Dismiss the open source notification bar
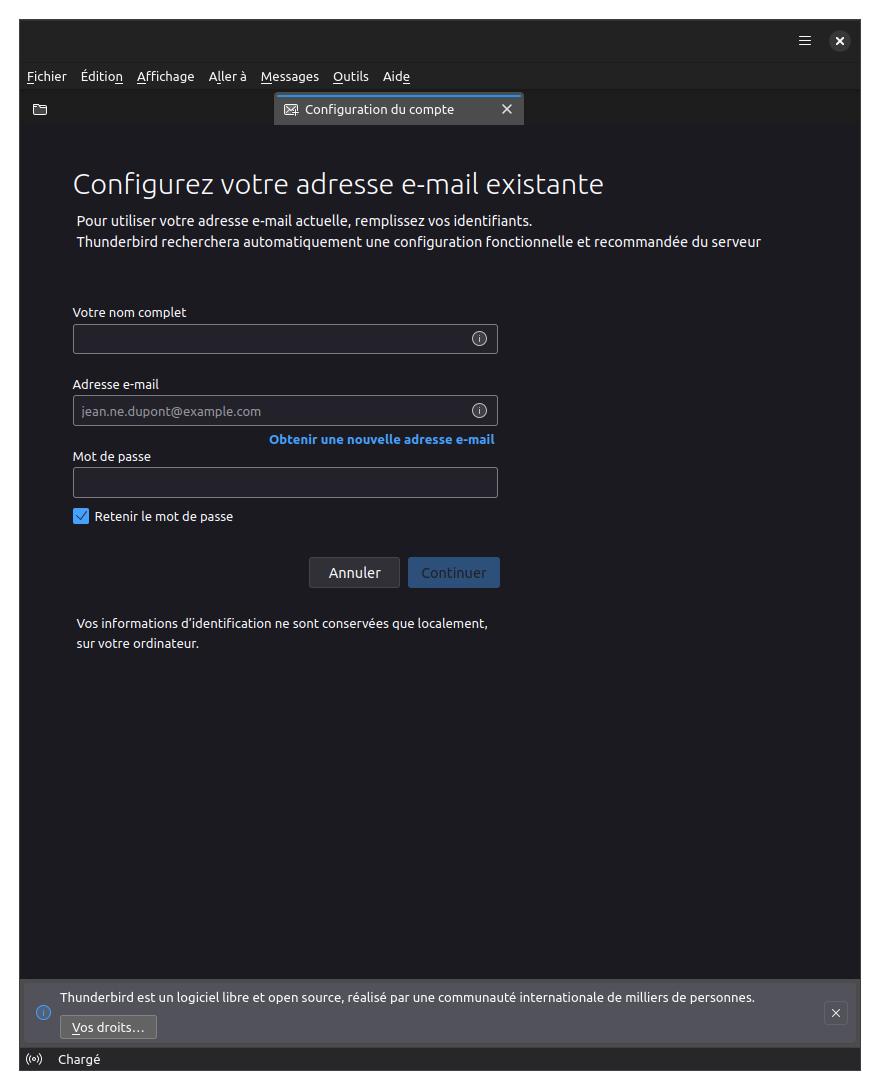Viewport: 880px width, 1090px height. pos(836,1013)
